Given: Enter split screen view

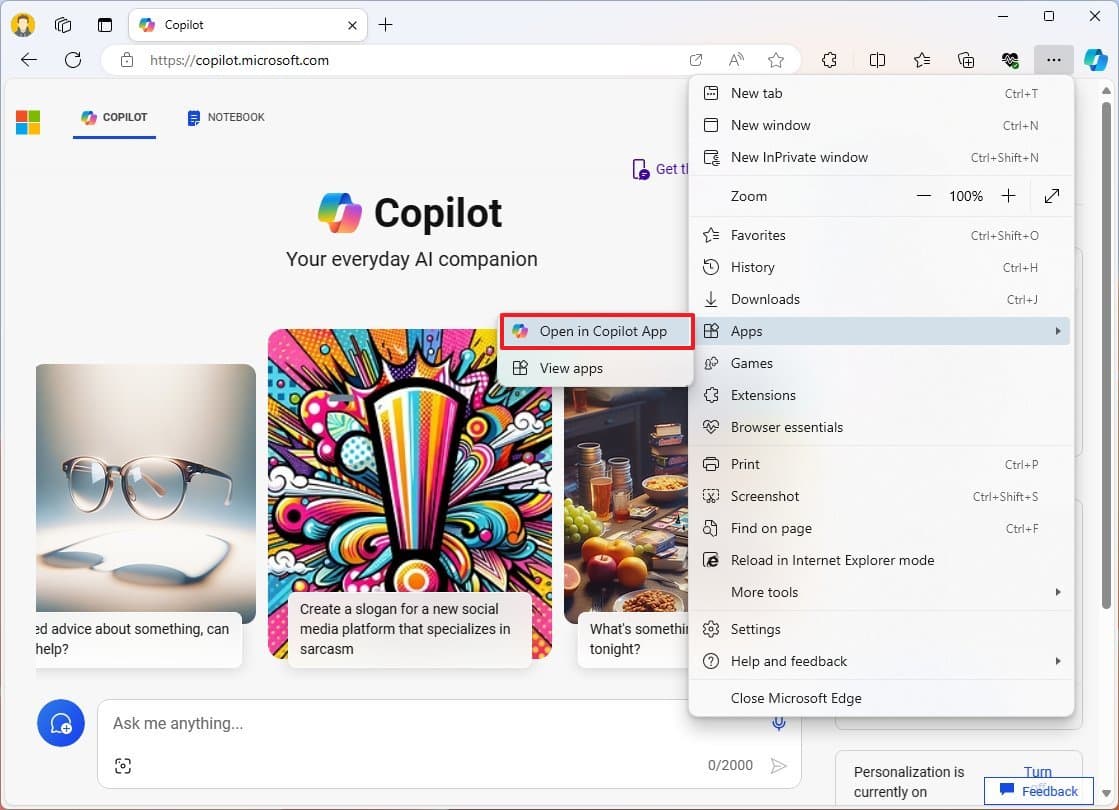Looking at the screenshot, I should [877, 60].
